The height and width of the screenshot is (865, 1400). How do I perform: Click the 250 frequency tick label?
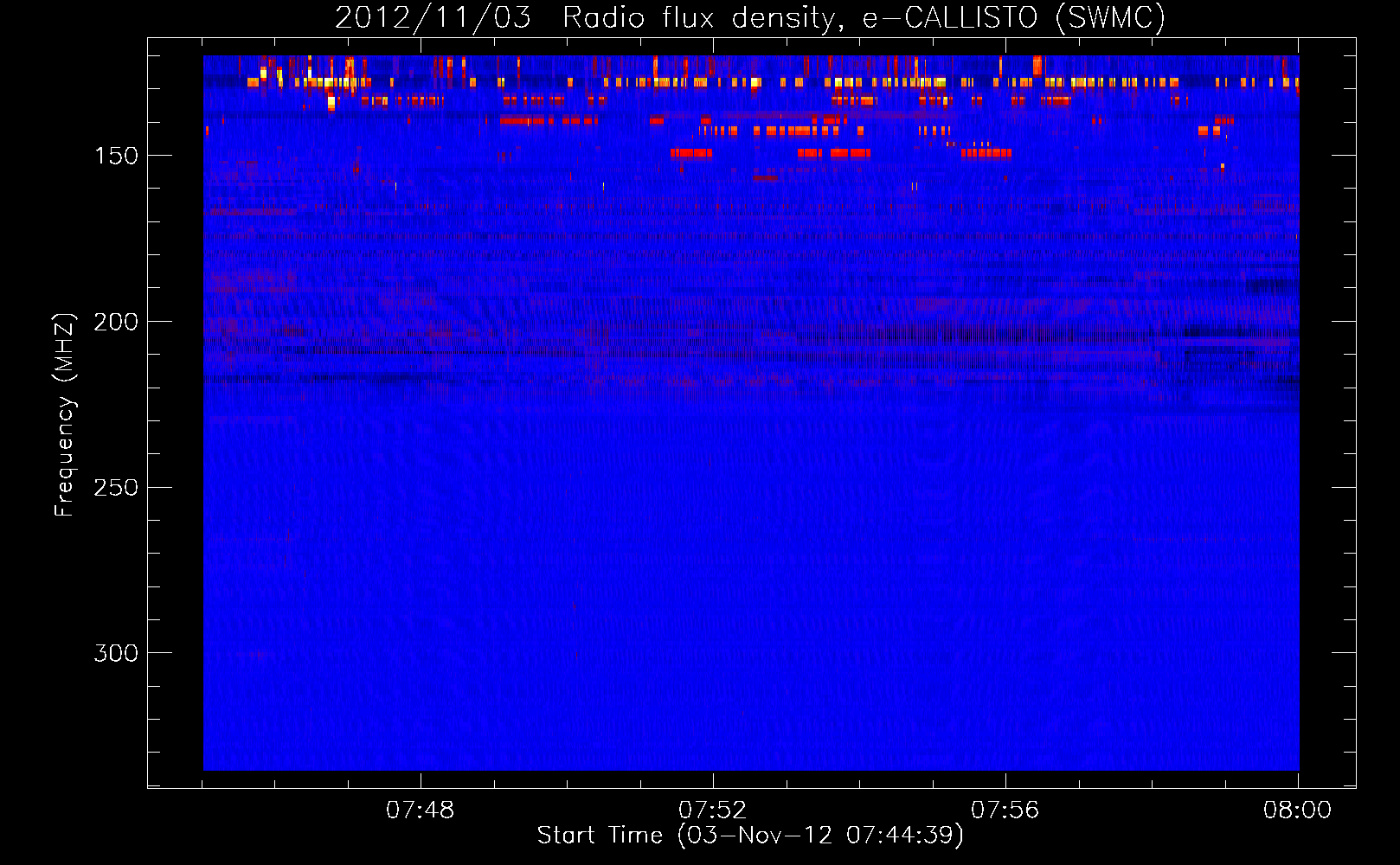point(116,488)
